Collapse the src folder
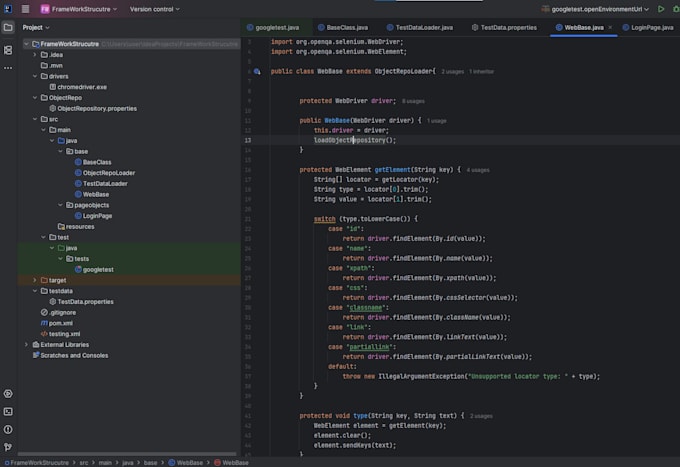The image size is (680, 467). [x=35, y=119]
